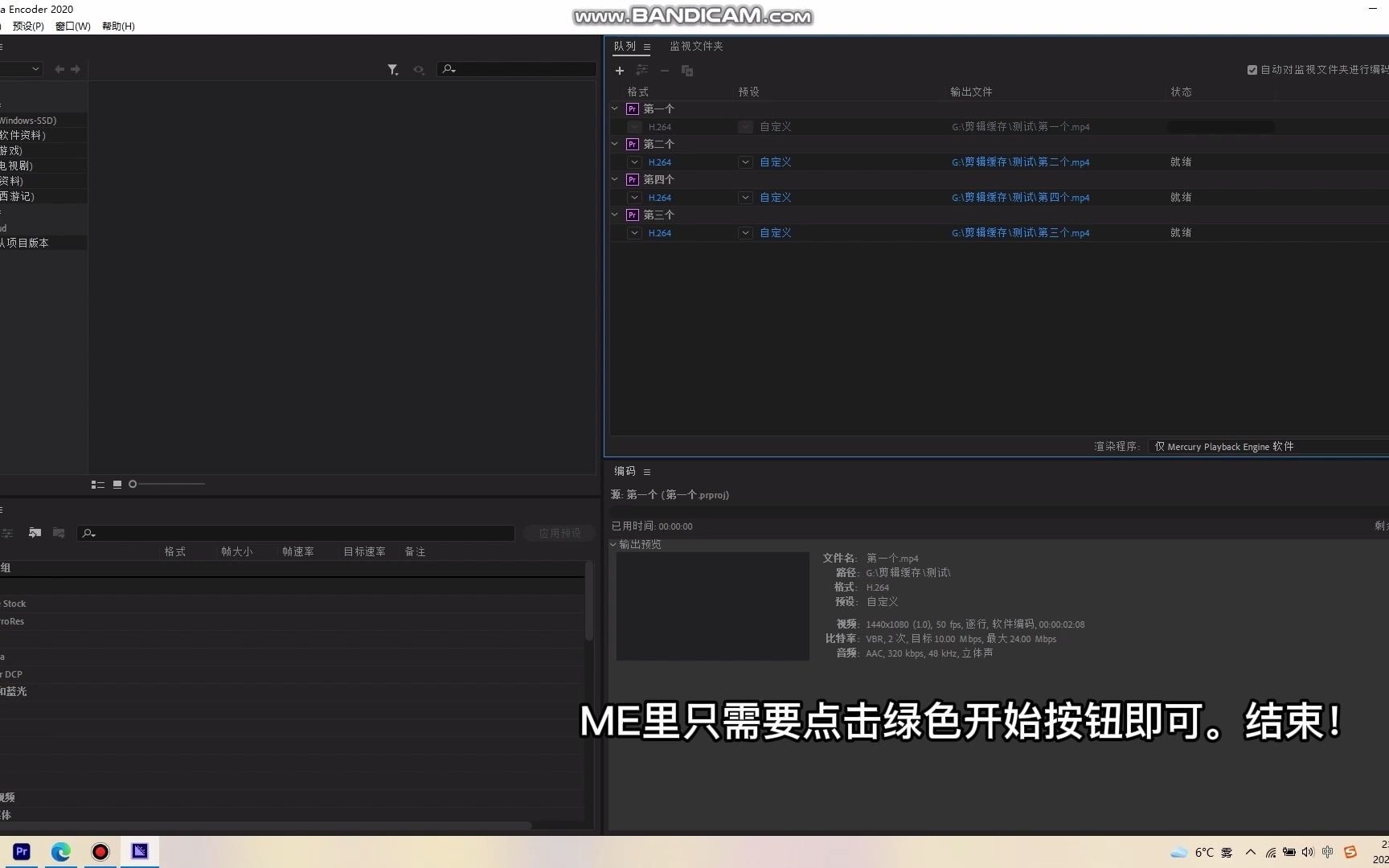Click the volume icon in system tray
Viewport: 1389px width, 868px height.
pyautogui.click(x=1308, y=852)
